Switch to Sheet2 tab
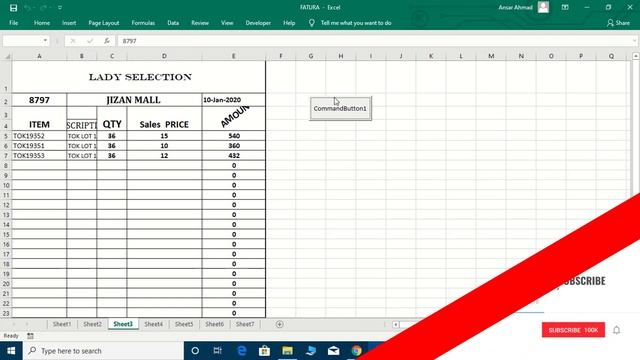The width and height of the screenshot is (640, 360). tap(92, 324)
